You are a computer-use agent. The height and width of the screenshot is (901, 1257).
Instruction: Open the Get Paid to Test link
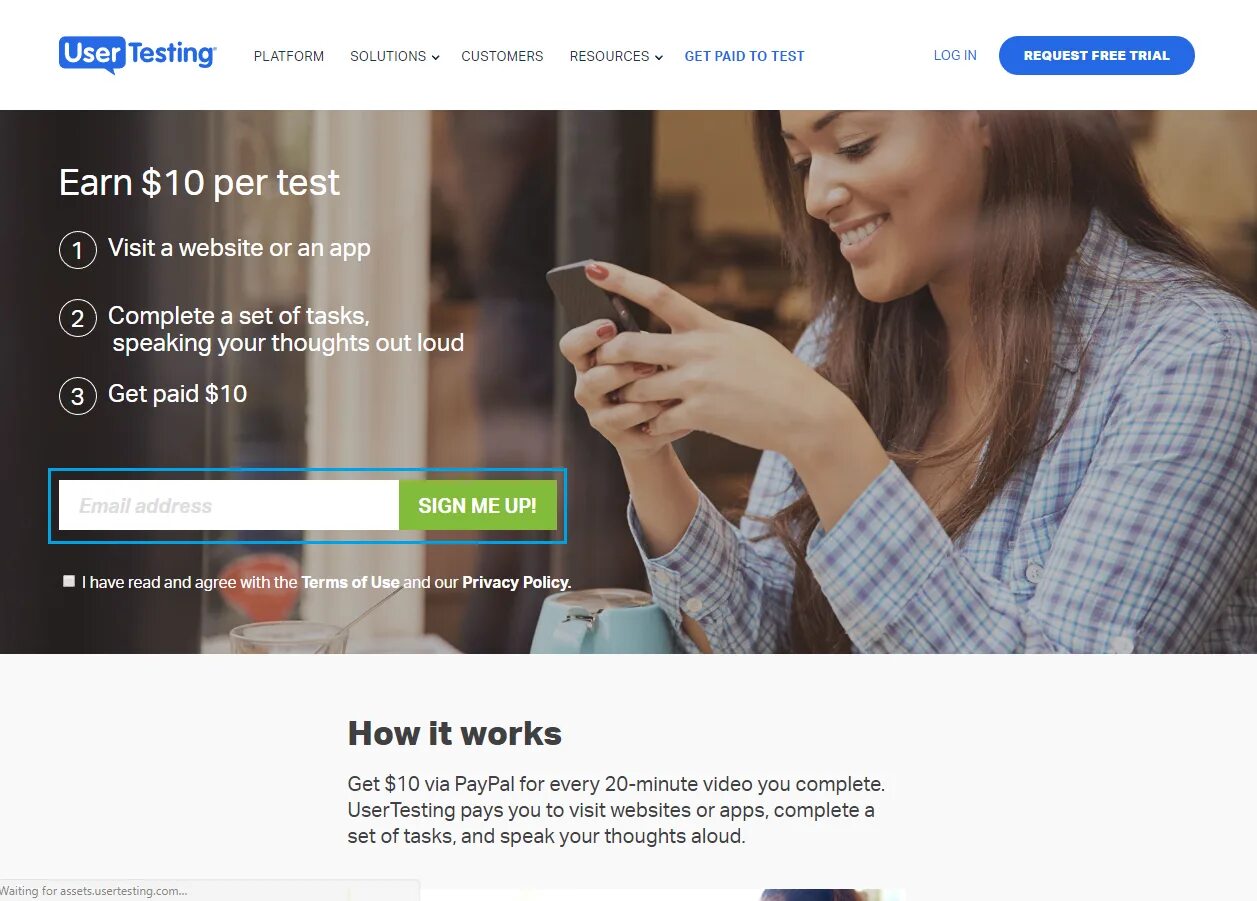(744, 56)
